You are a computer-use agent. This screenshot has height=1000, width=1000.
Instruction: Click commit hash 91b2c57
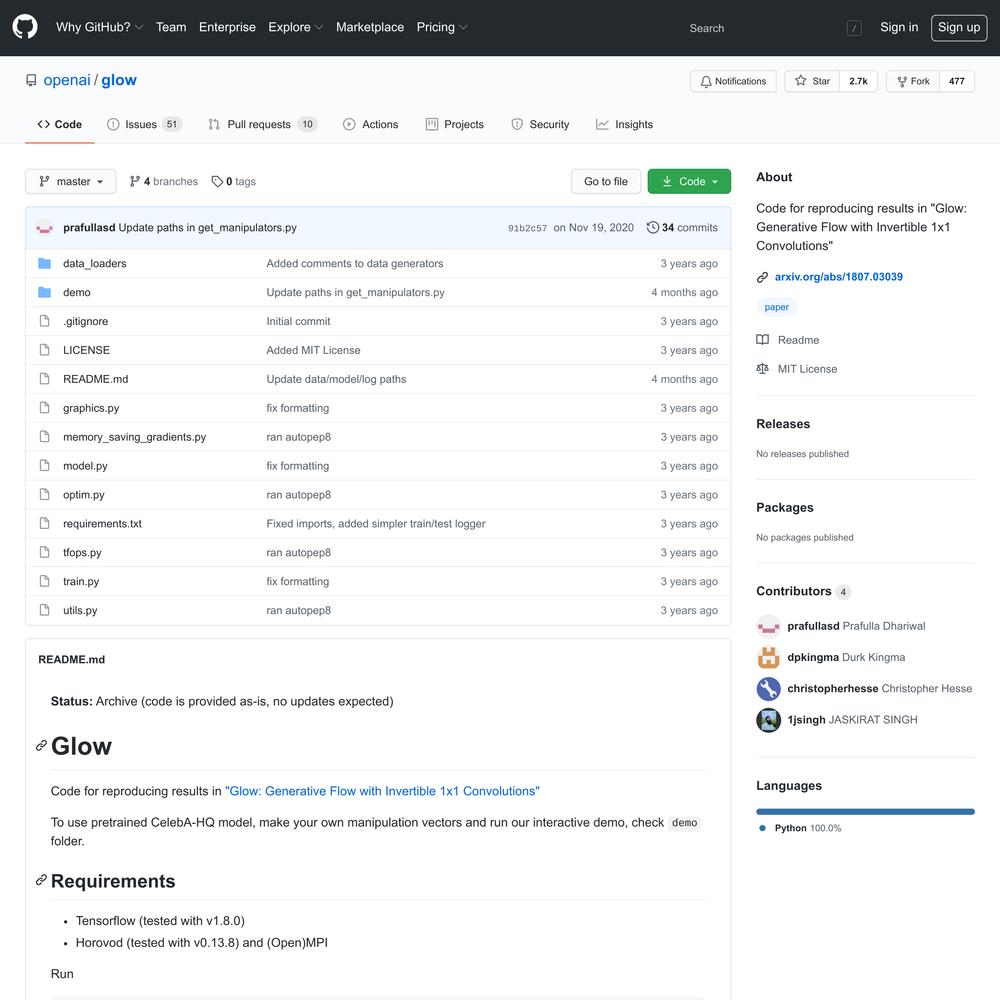click(x=527, y=228)
